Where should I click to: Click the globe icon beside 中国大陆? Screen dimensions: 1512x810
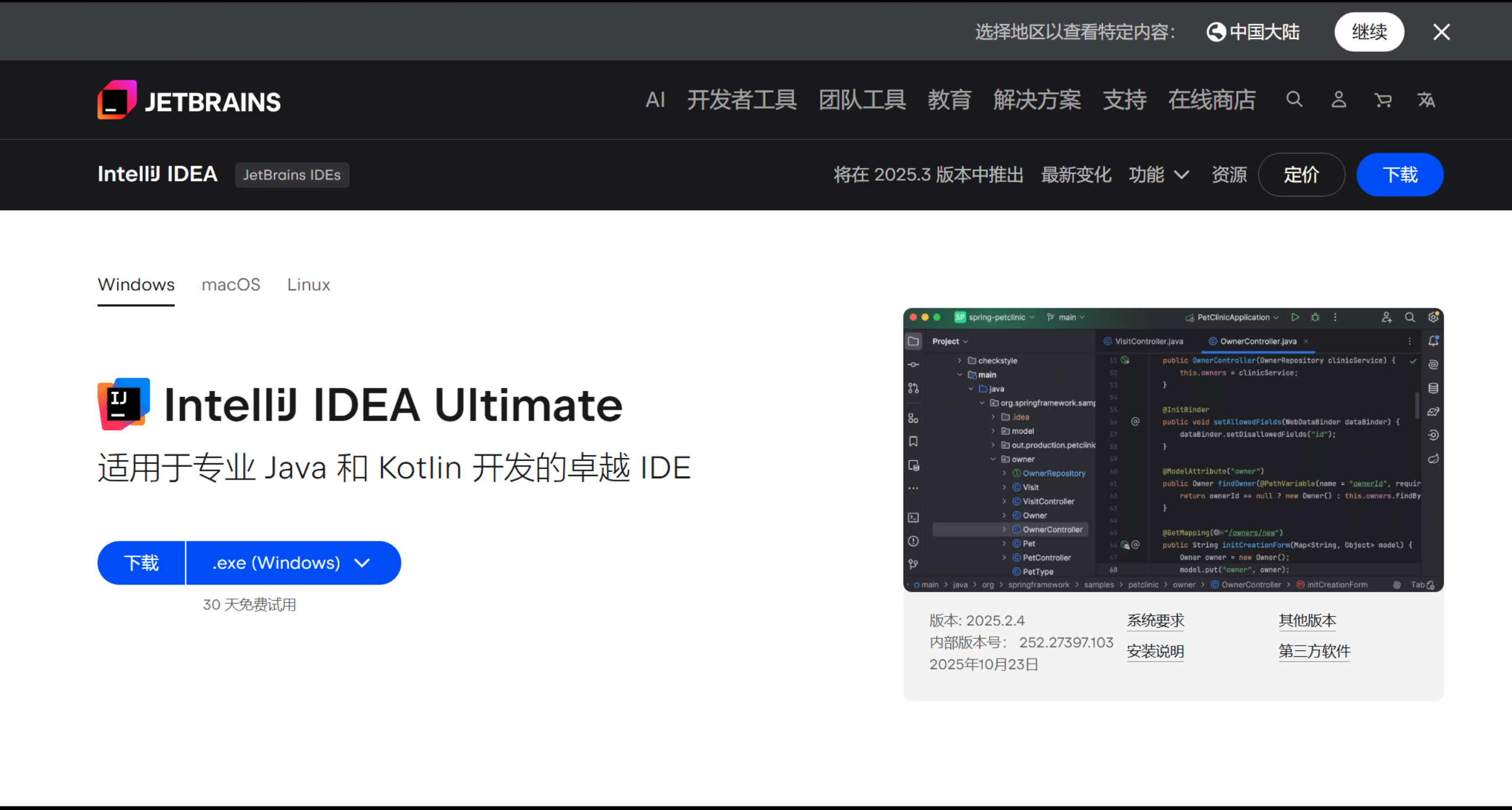(x=1215, y=31)
